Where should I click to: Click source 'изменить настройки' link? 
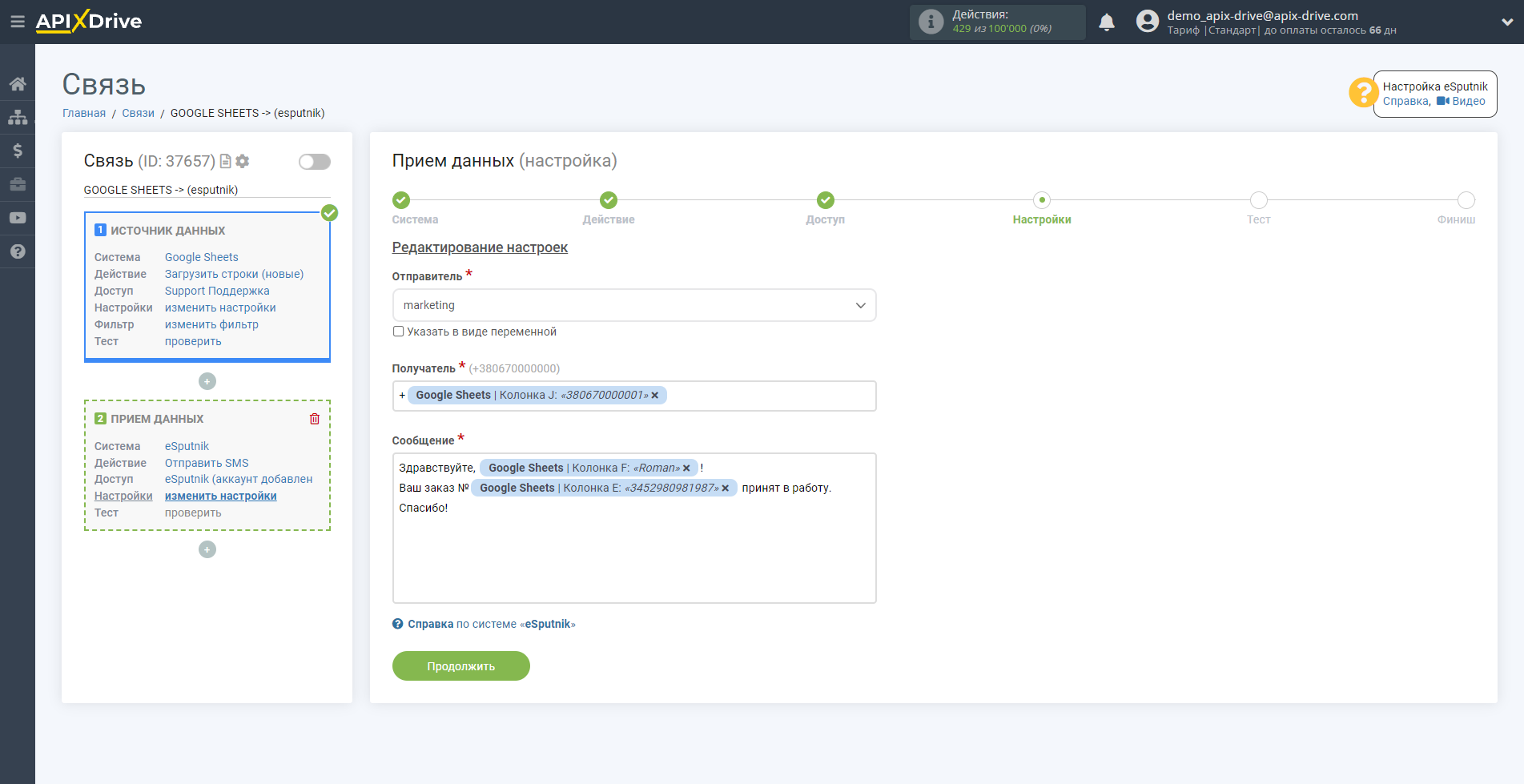point(220,308)
